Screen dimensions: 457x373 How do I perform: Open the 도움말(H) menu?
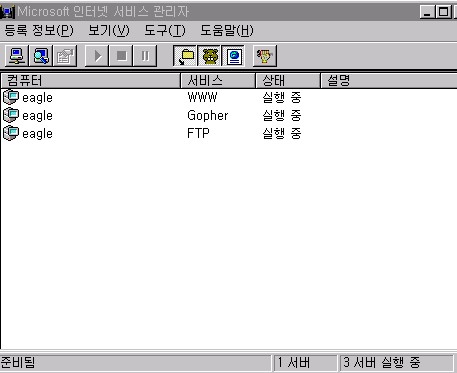227,31
